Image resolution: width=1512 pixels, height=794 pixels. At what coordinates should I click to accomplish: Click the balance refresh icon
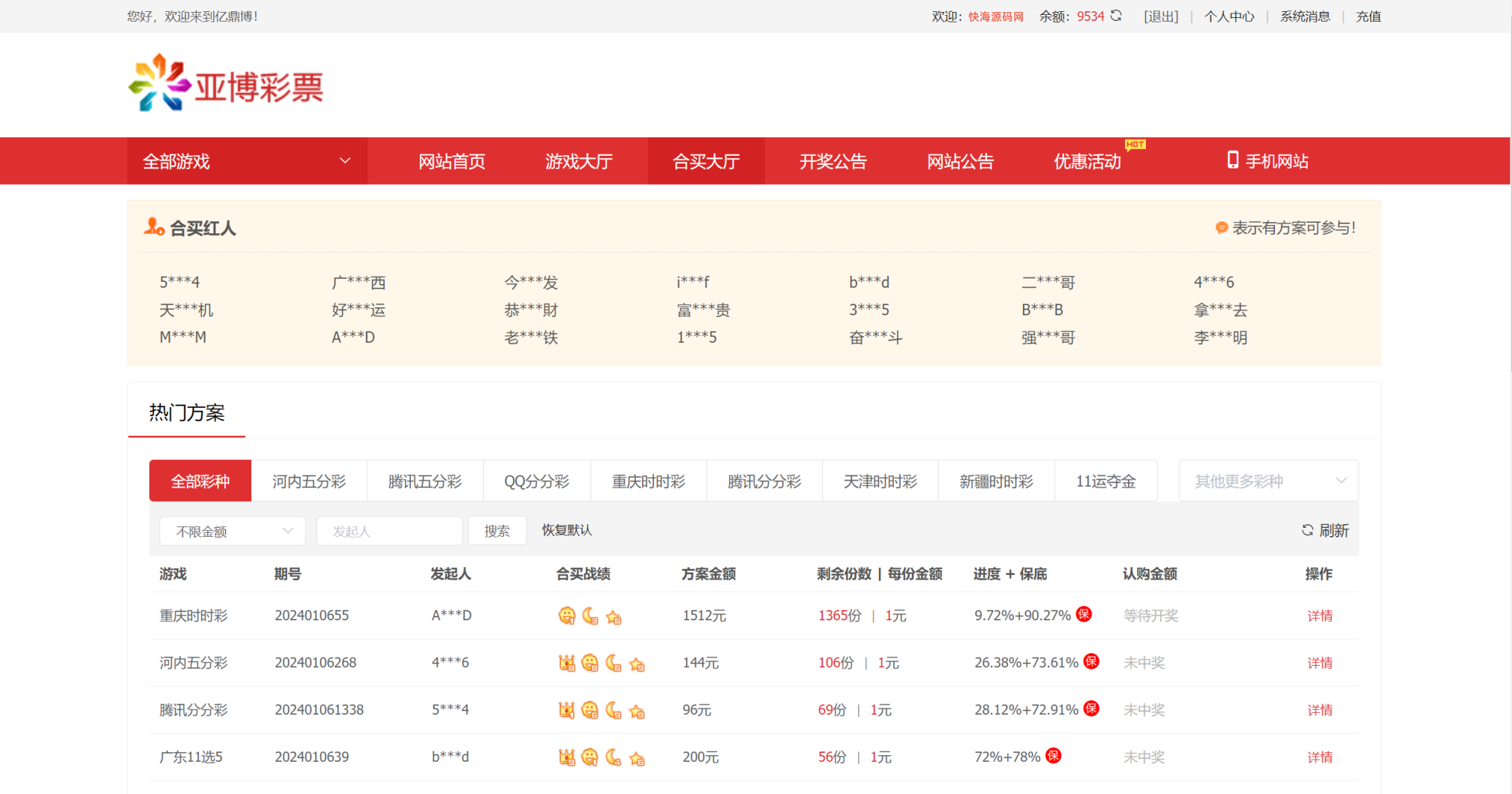click(1116, 16)
